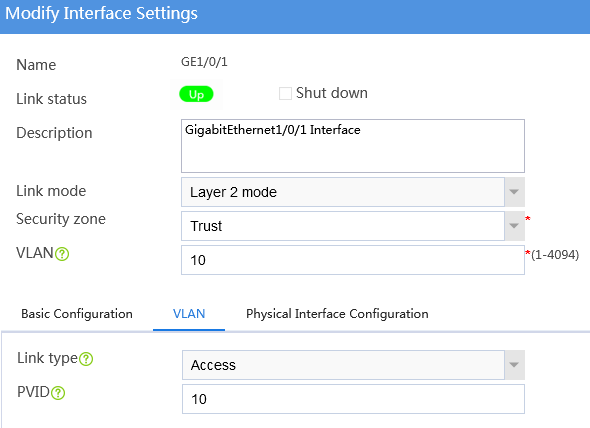Image resolution: width=590 pixels, height=428 pixels.
Task: Enable the Shut down checkbox
Action: (x=285, y=93)
